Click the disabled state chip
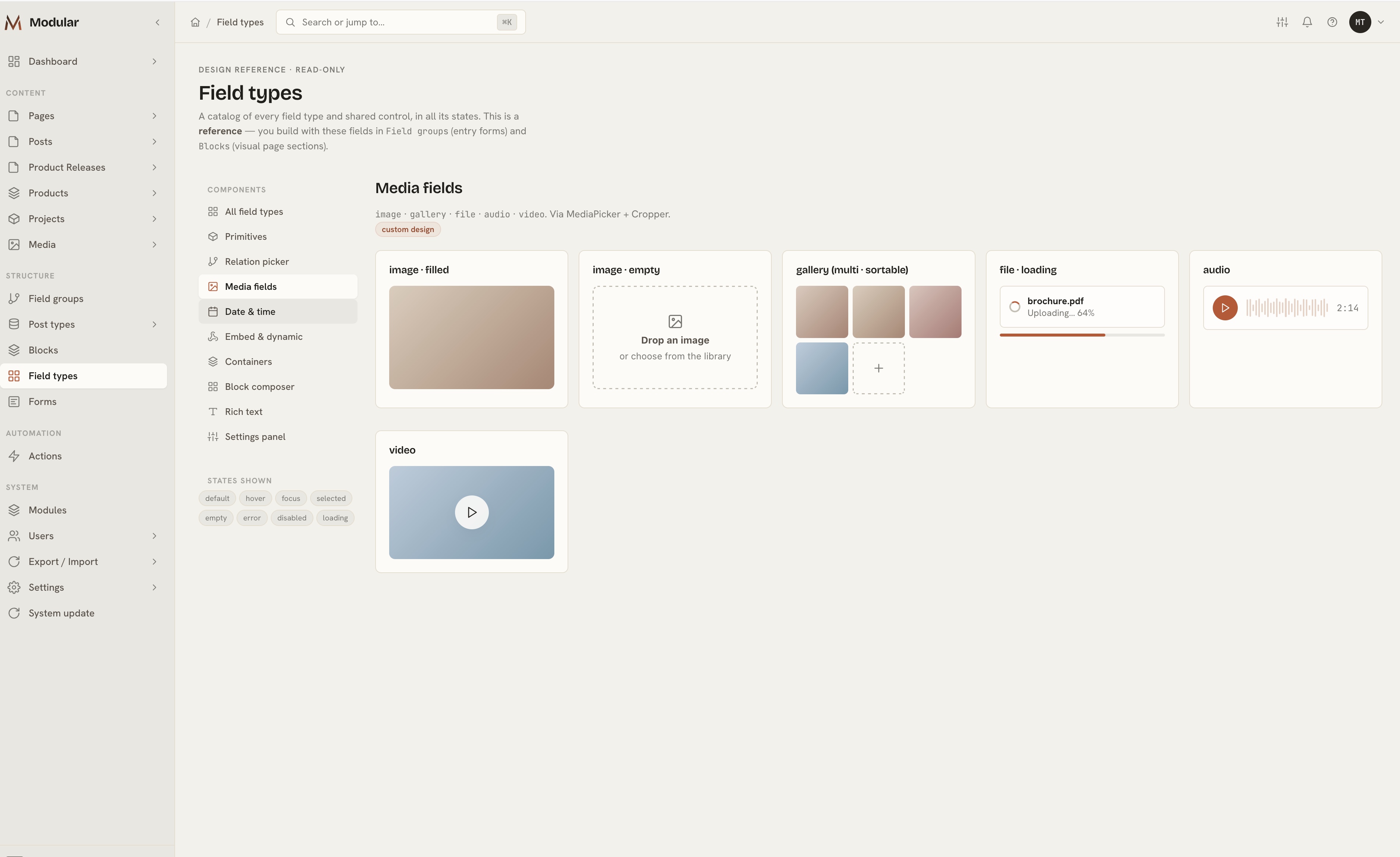 (x=291, y=518)
